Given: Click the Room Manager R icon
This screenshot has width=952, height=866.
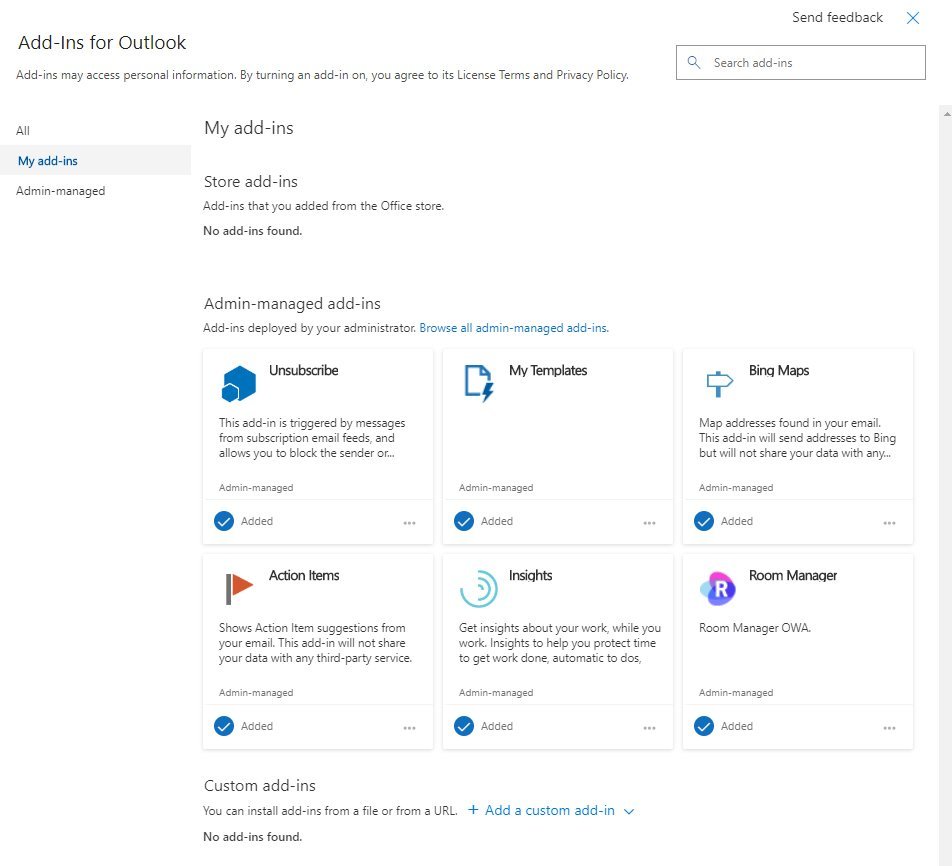Looking at the screenshot, I should pyautogui.click(x=718, y=588).
